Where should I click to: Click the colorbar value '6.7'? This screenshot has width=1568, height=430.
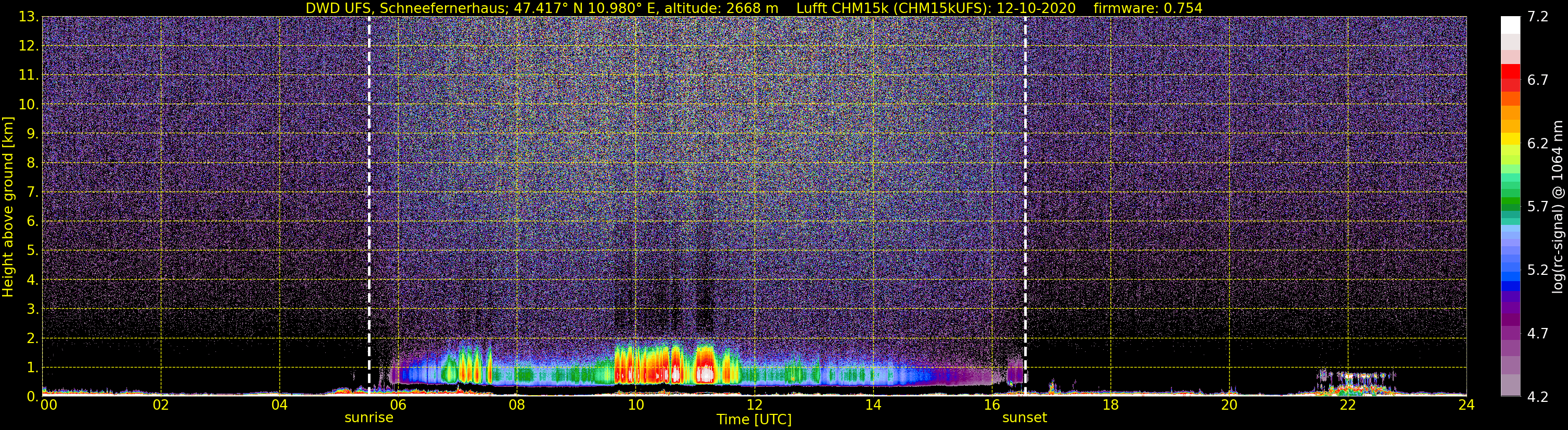click(1538, 80)
